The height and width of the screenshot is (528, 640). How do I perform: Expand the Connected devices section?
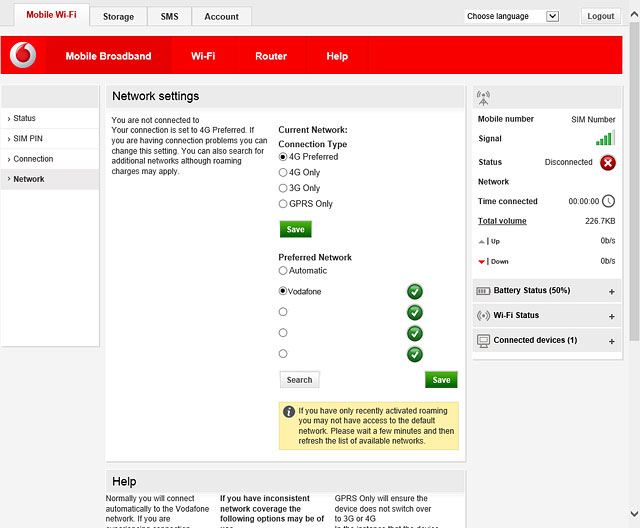[x=611, y=341]
